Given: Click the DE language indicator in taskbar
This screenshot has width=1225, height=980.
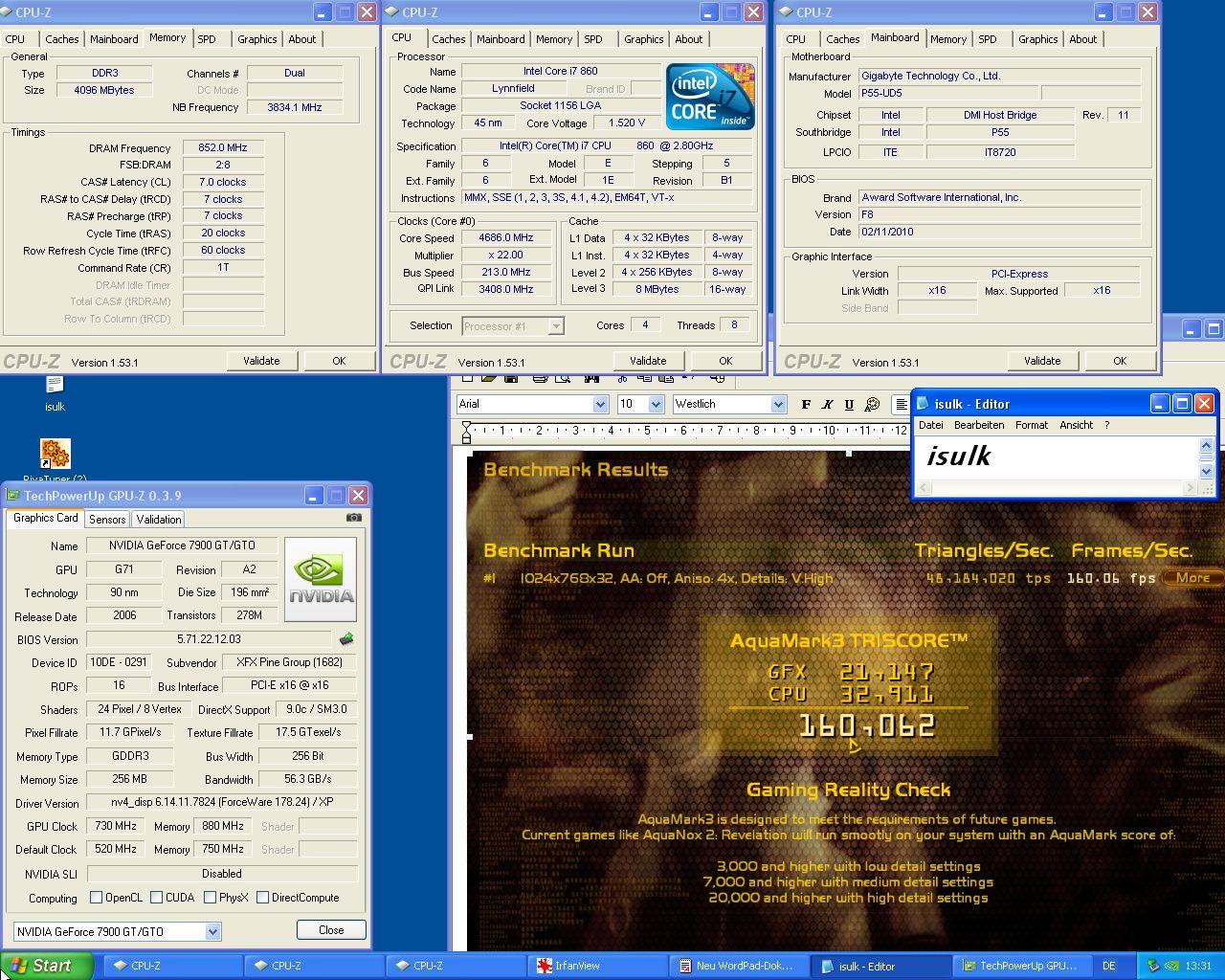Looking at the screenshot, I should (x=1109, y=966).
